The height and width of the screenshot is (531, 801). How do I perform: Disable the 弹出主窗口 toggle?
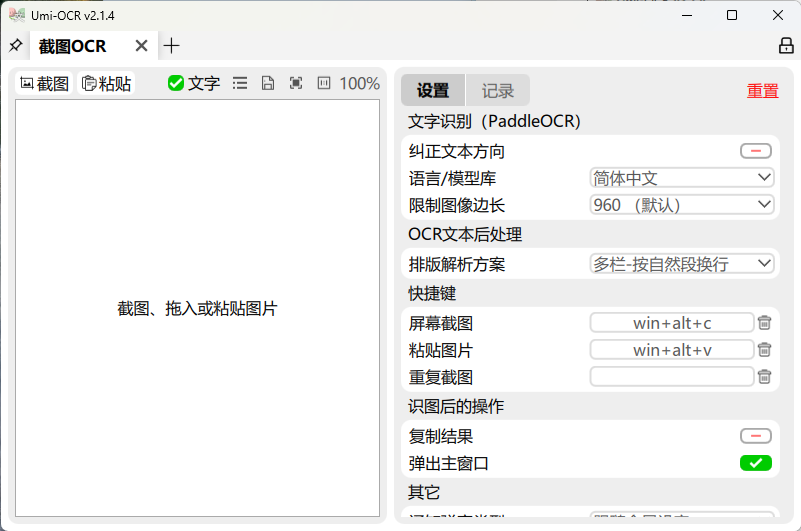click(755, 463)
